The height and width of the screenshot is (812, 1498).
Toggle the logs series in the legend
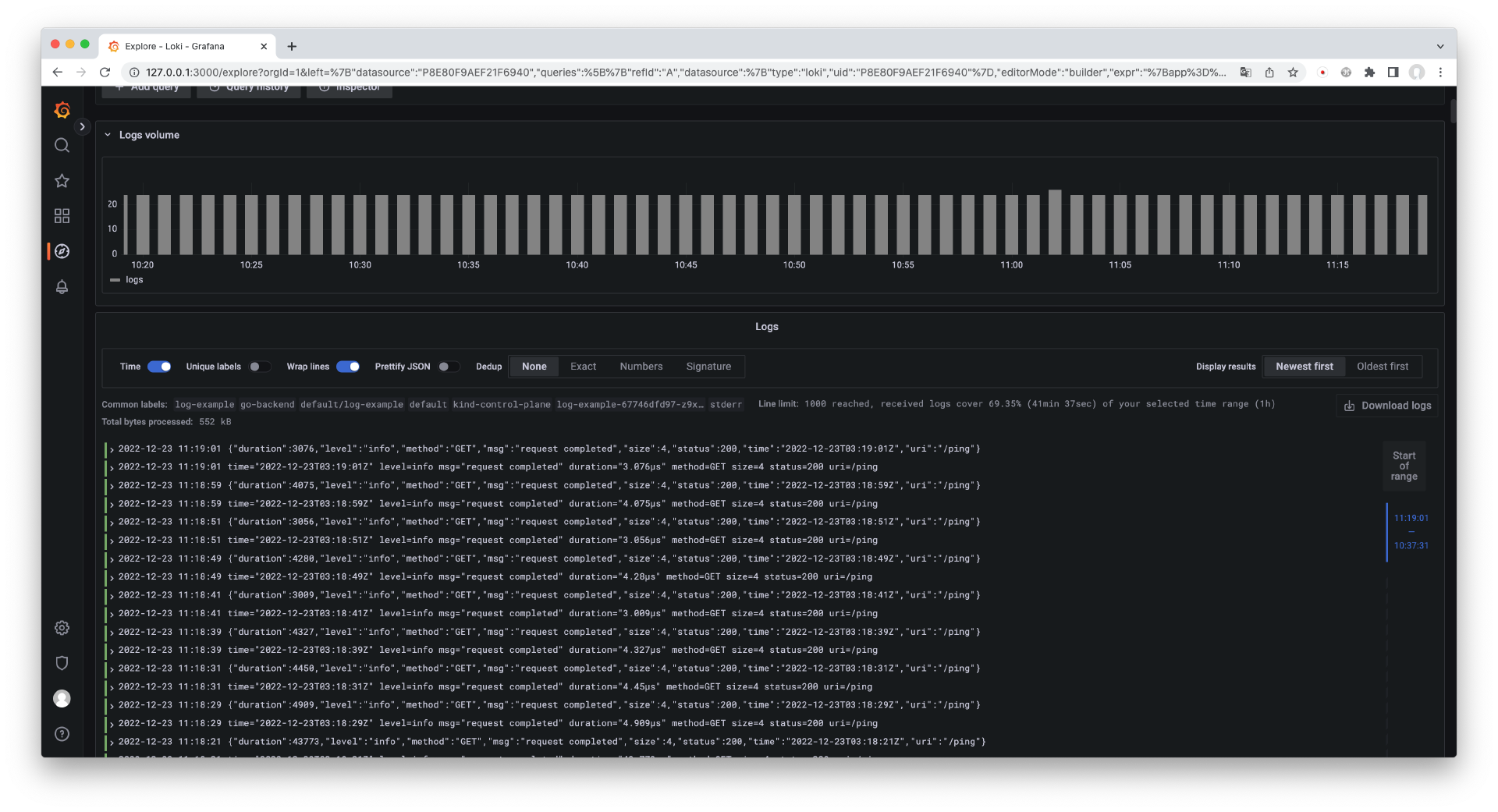pyautogui.click(x=134, y=280)
